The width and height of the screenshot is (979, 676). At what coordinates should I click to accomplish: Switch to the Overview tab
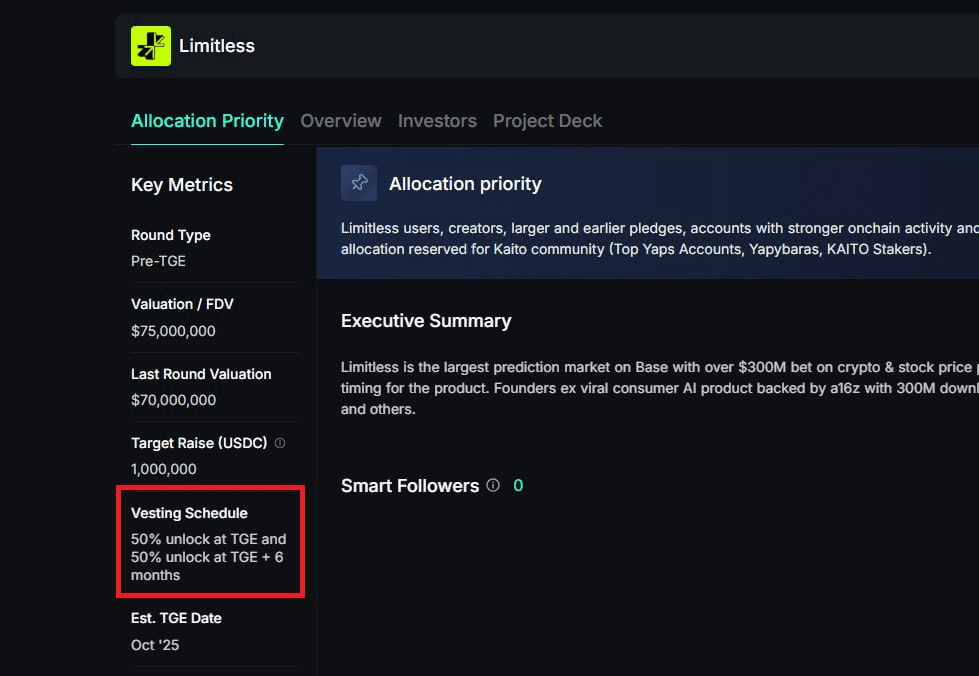[341, 121]
